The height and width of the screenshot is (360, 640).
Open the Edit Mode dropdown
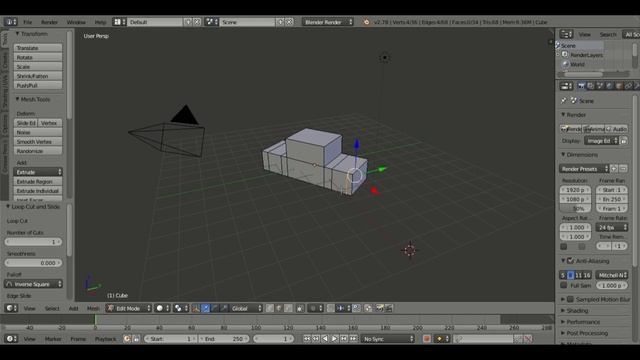tap(129, 308)
